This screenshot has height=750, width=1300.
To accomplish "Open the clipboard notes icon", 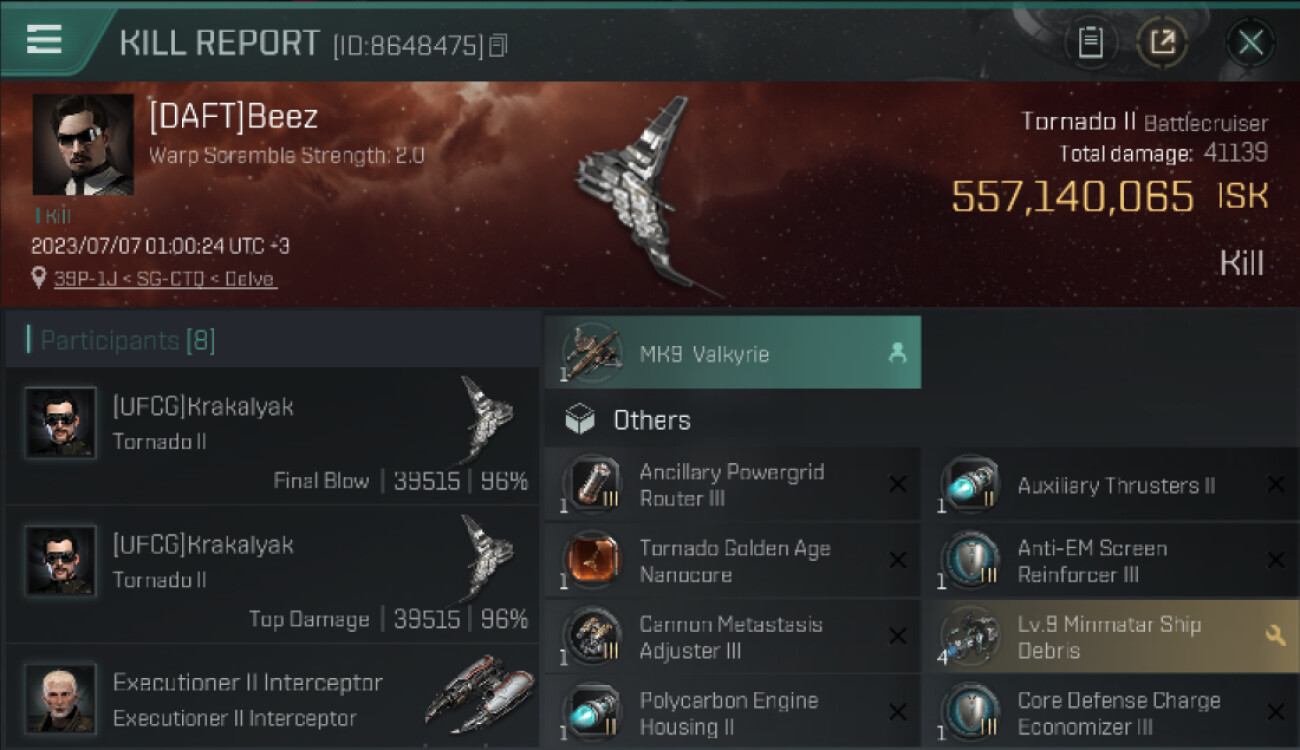I will tap(1090, 42).
